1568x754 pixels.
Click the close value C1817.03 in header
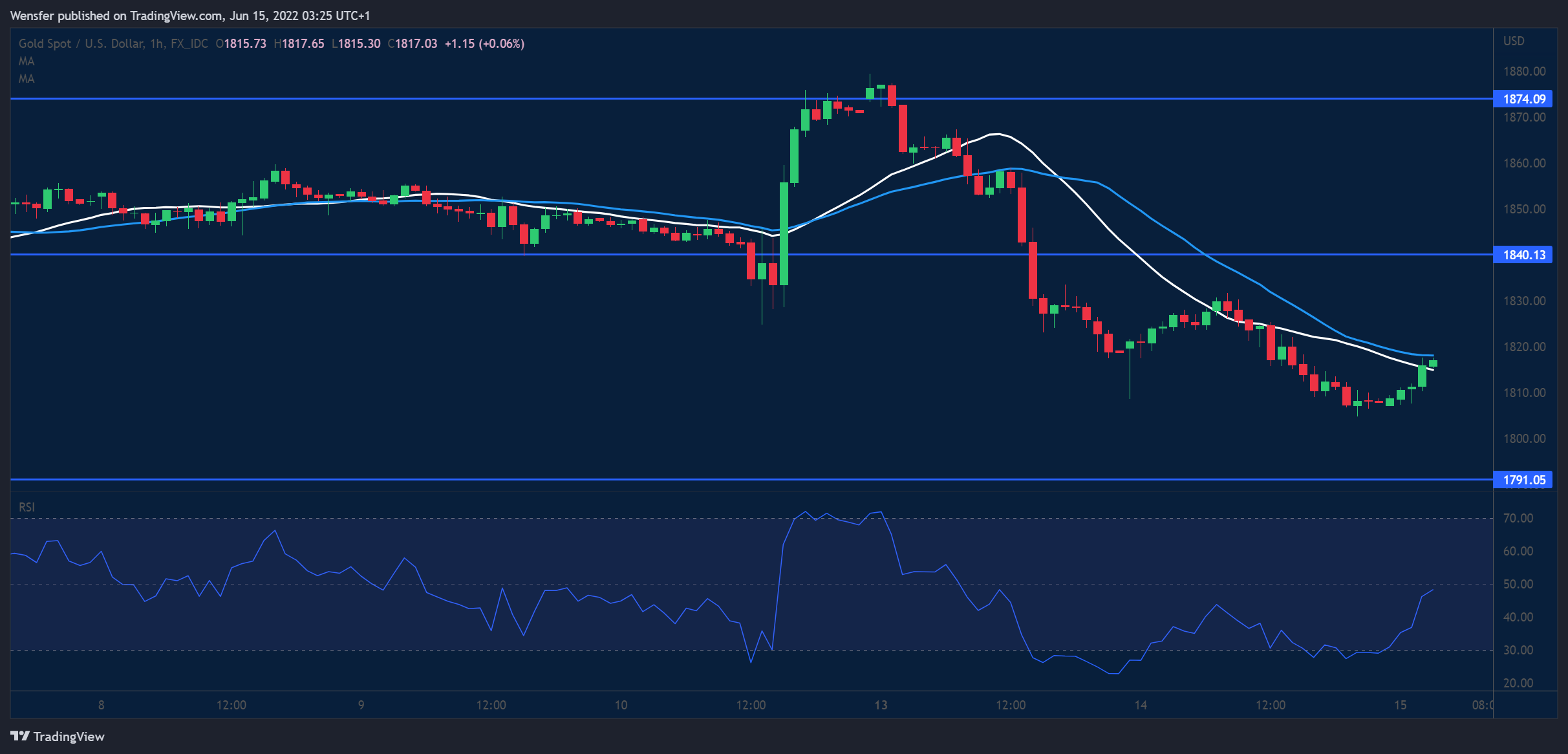tap(413, 43)
